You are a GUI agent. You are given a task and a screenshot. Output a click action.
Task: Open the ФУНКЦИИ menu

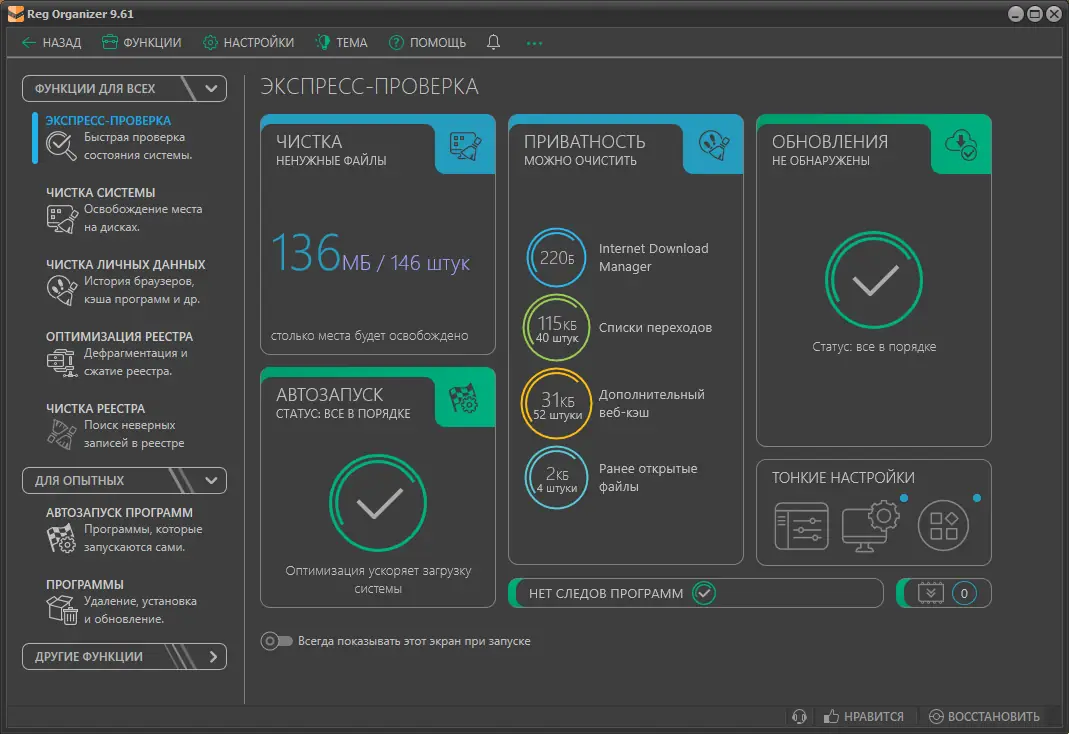(x=142, y=42)
